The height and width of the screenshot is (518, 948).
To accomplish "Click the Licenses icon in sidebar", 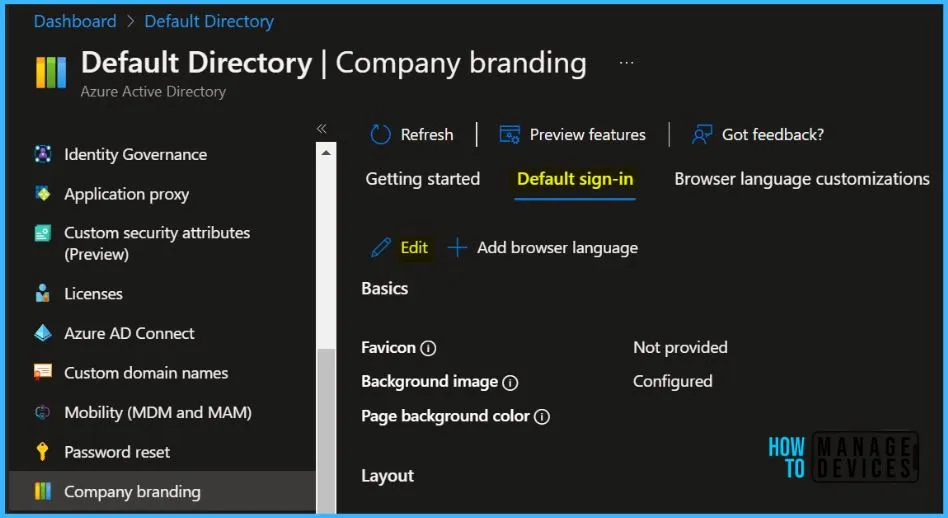I will tap(42, 293).
